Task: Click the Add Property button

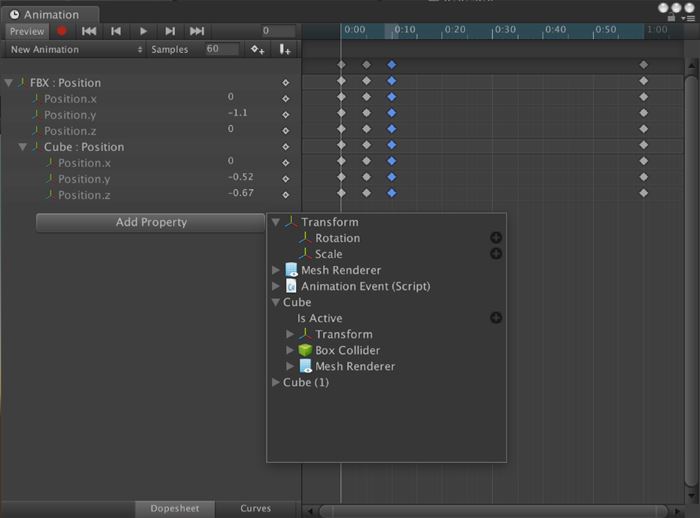Action: (151, 222)
